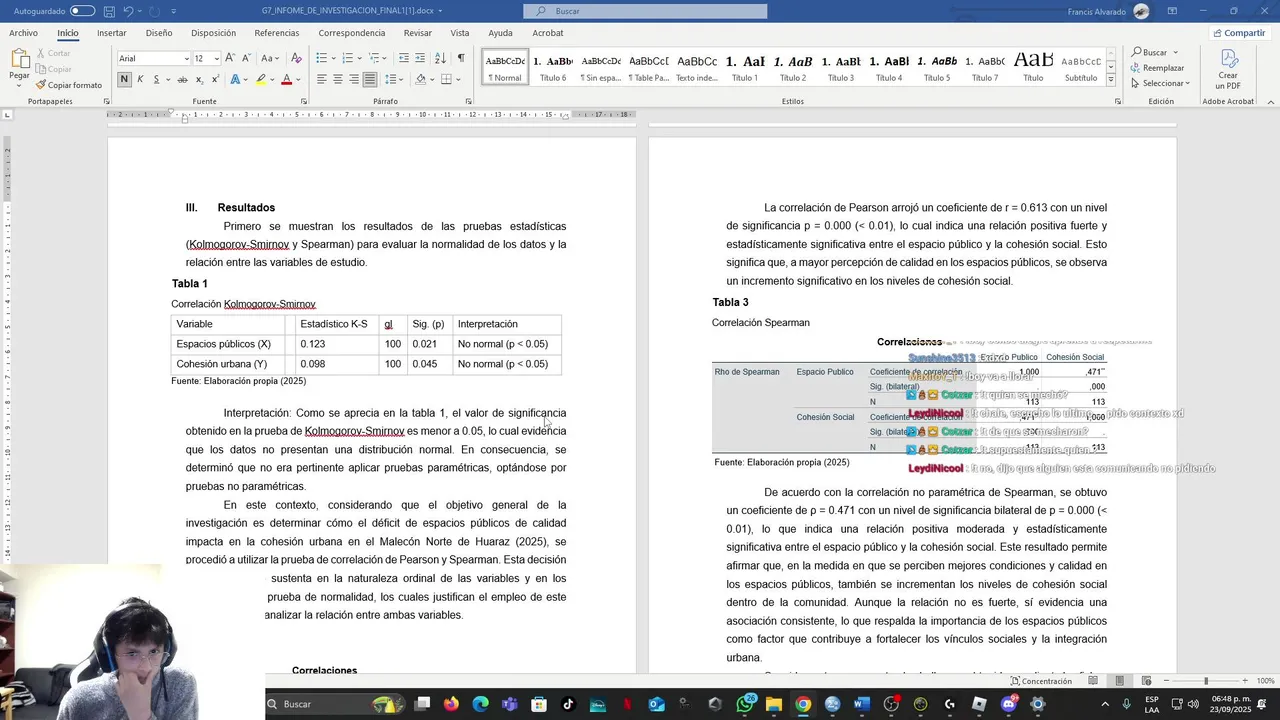Open the Buscar dropdown in Edición group
Viewport: 1280px width, 720px height.
point(1175,52)
